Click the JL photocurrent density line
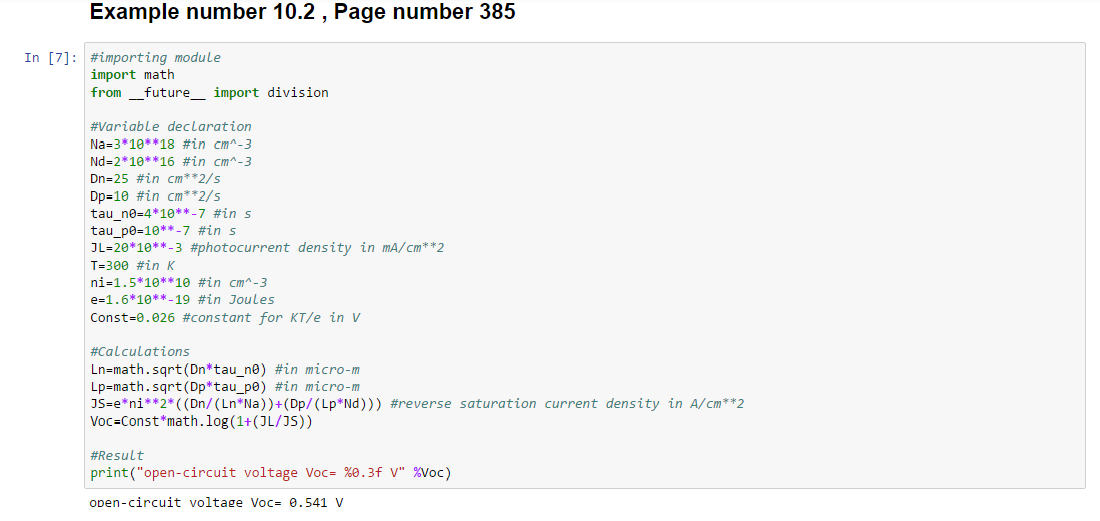Image resolution: width=1100 pixels, height=521 pixels. pyautogui.click(x=266, y=247)
